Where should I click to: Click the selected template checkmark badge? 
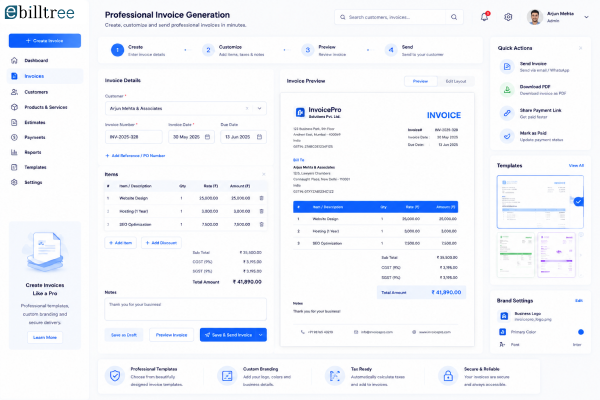click(579, 201)
